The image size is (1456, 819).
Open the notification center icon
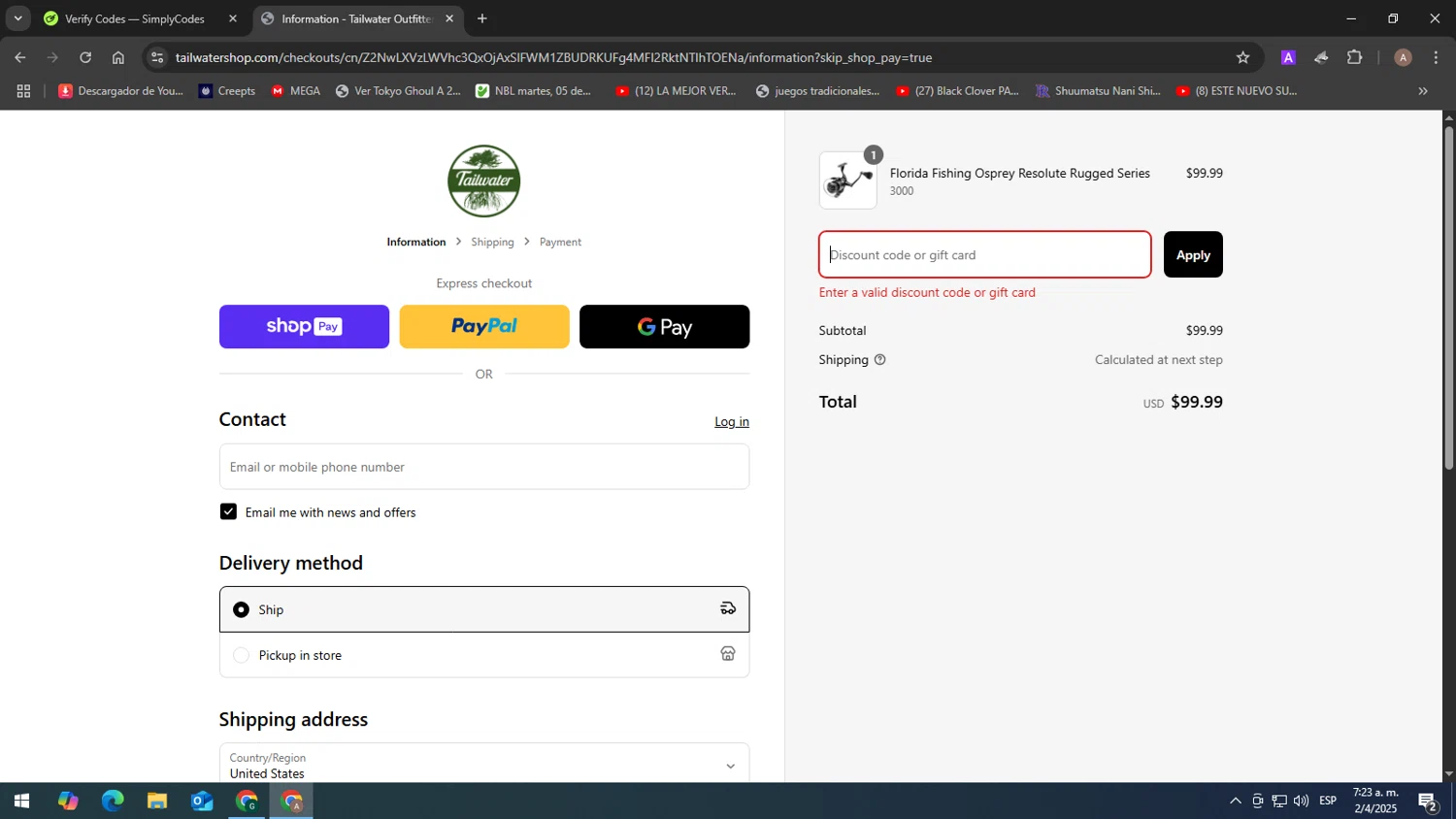tap(1428, 802)
